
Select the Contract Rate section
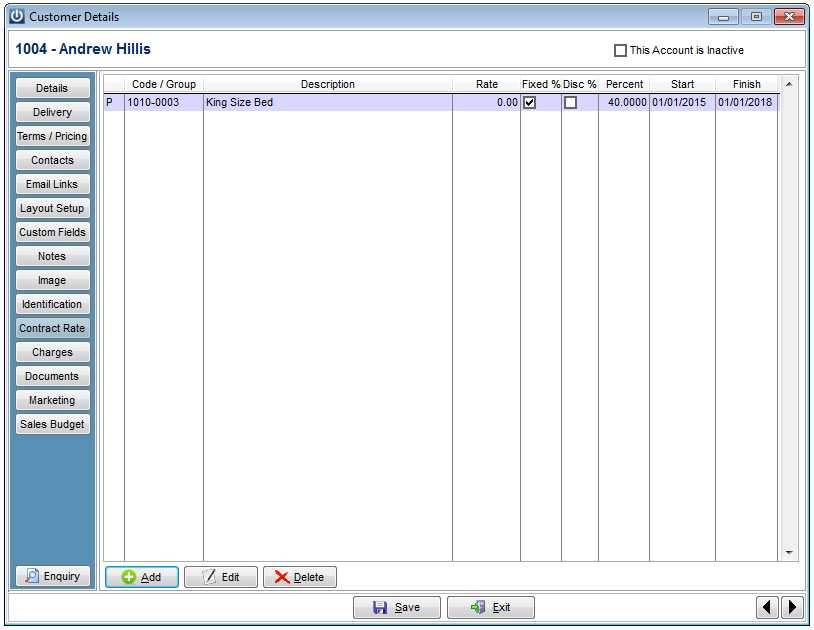[52, 328]
